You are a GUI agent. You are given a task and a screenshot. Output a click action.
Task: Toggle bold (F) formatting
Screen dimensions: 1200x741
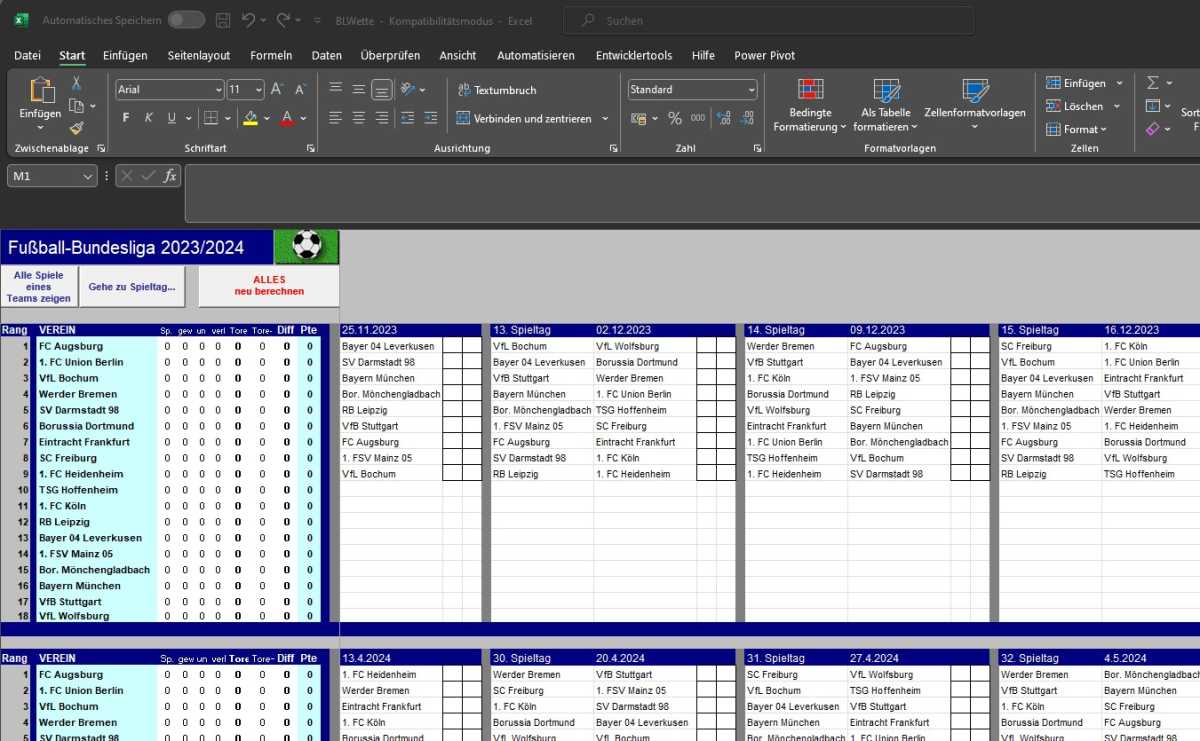pyautogui.click(x=126, y=118)
